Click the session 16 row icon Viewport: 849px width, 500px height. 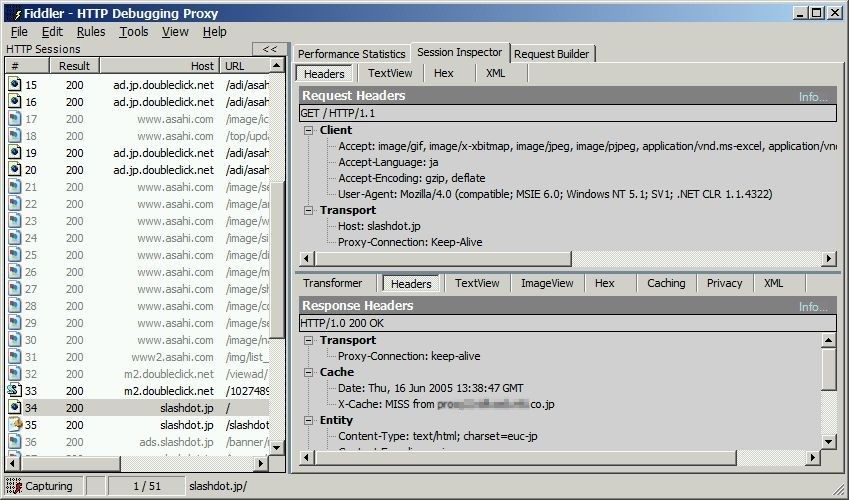coord(15,101)
